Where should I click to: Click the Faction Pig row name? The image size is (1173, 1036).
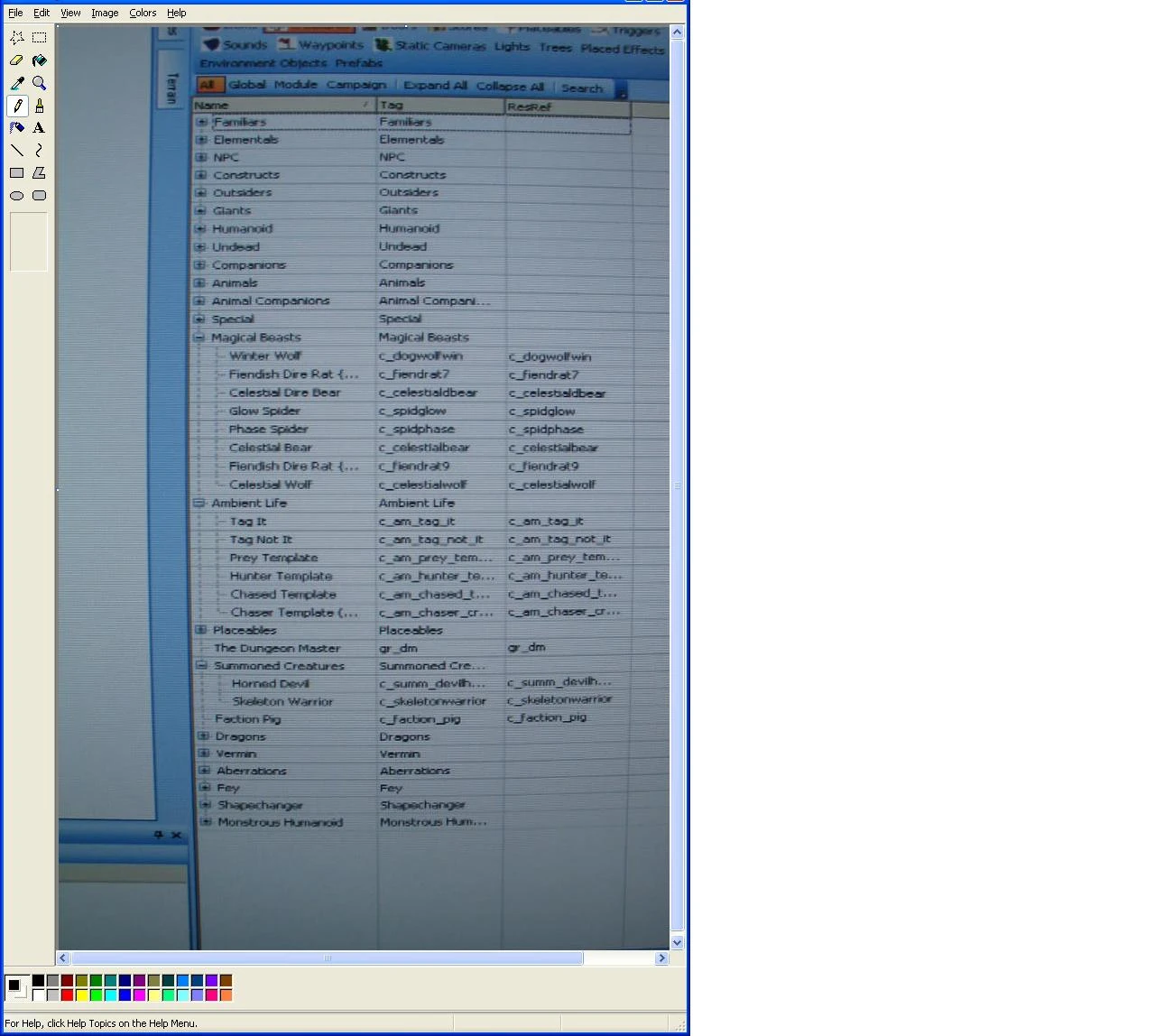(248, 719)
